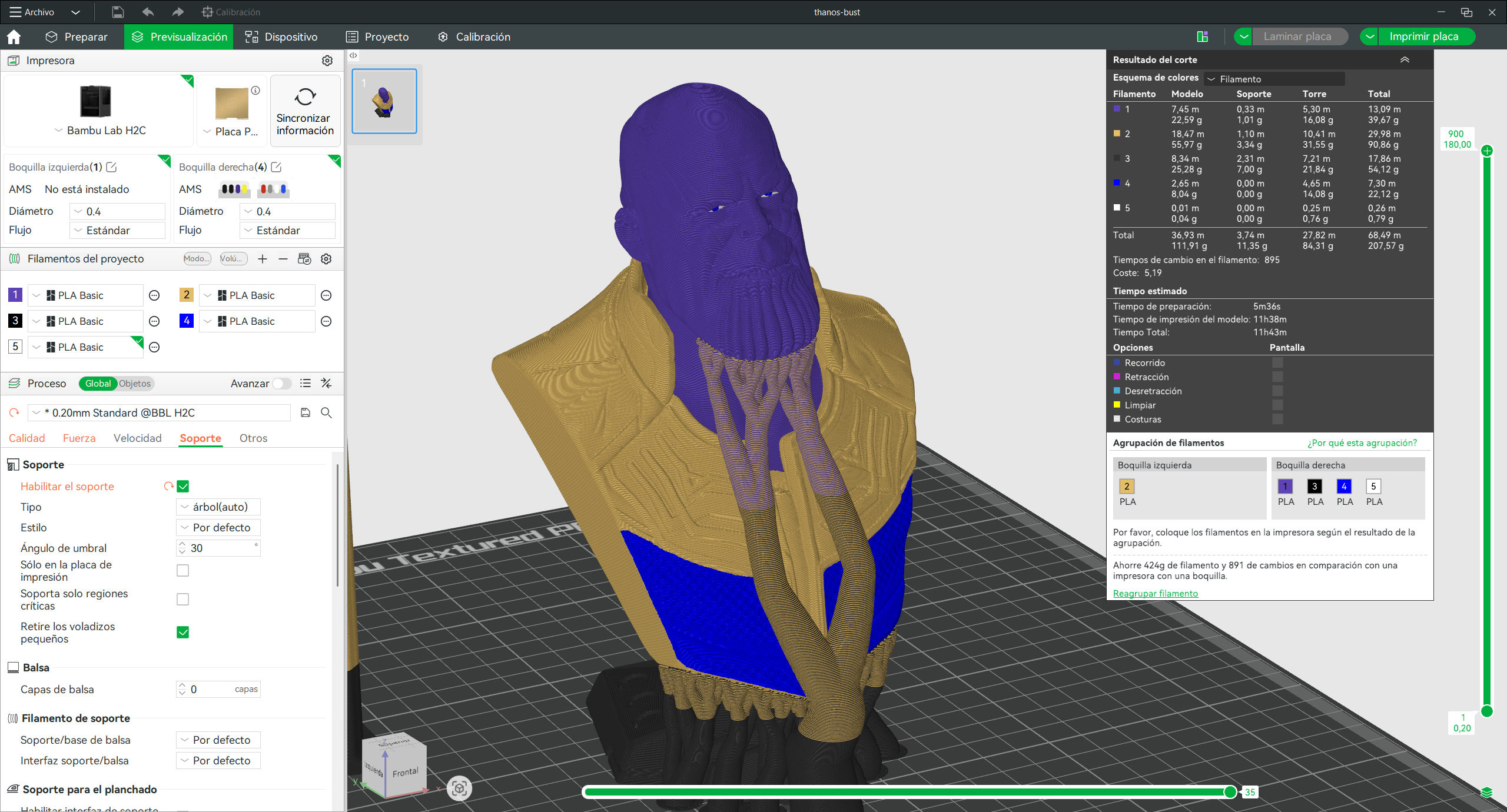Open Esquema de colores Filamento dropdown
This screenshot has height=812, width=1507.
tap(1274, 79)
